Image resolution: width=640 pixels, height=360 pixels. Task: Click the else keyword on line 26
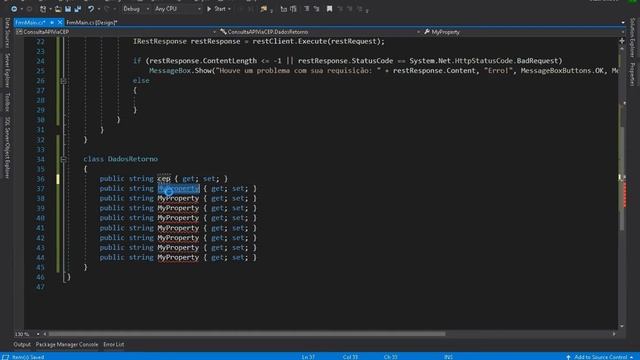point(141,81)
